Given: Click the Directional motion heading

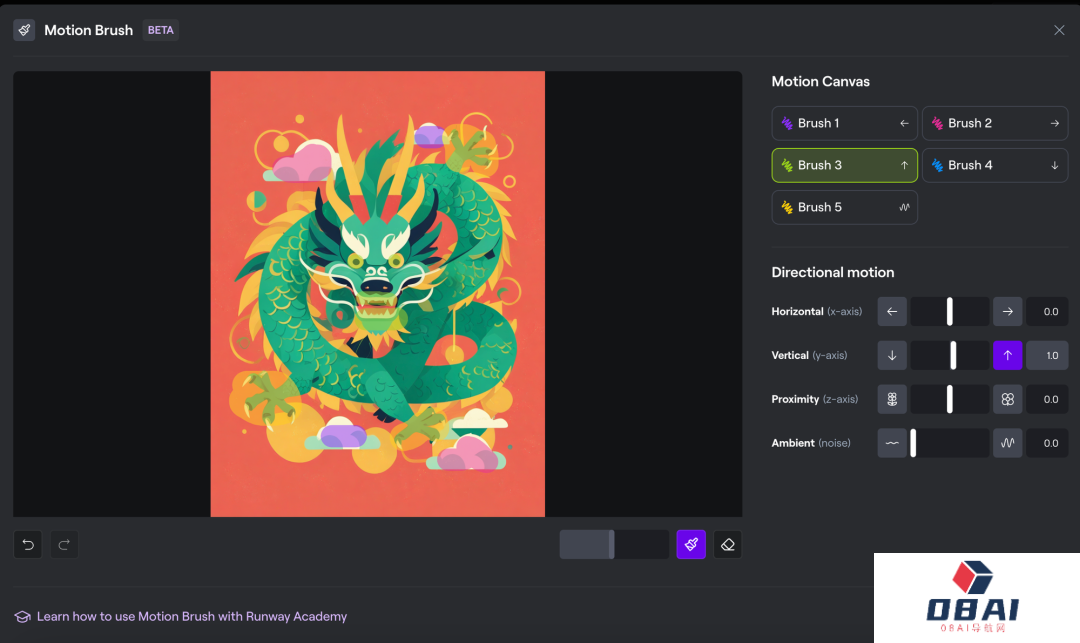Looking at the screenshot, I should point(833,272).
